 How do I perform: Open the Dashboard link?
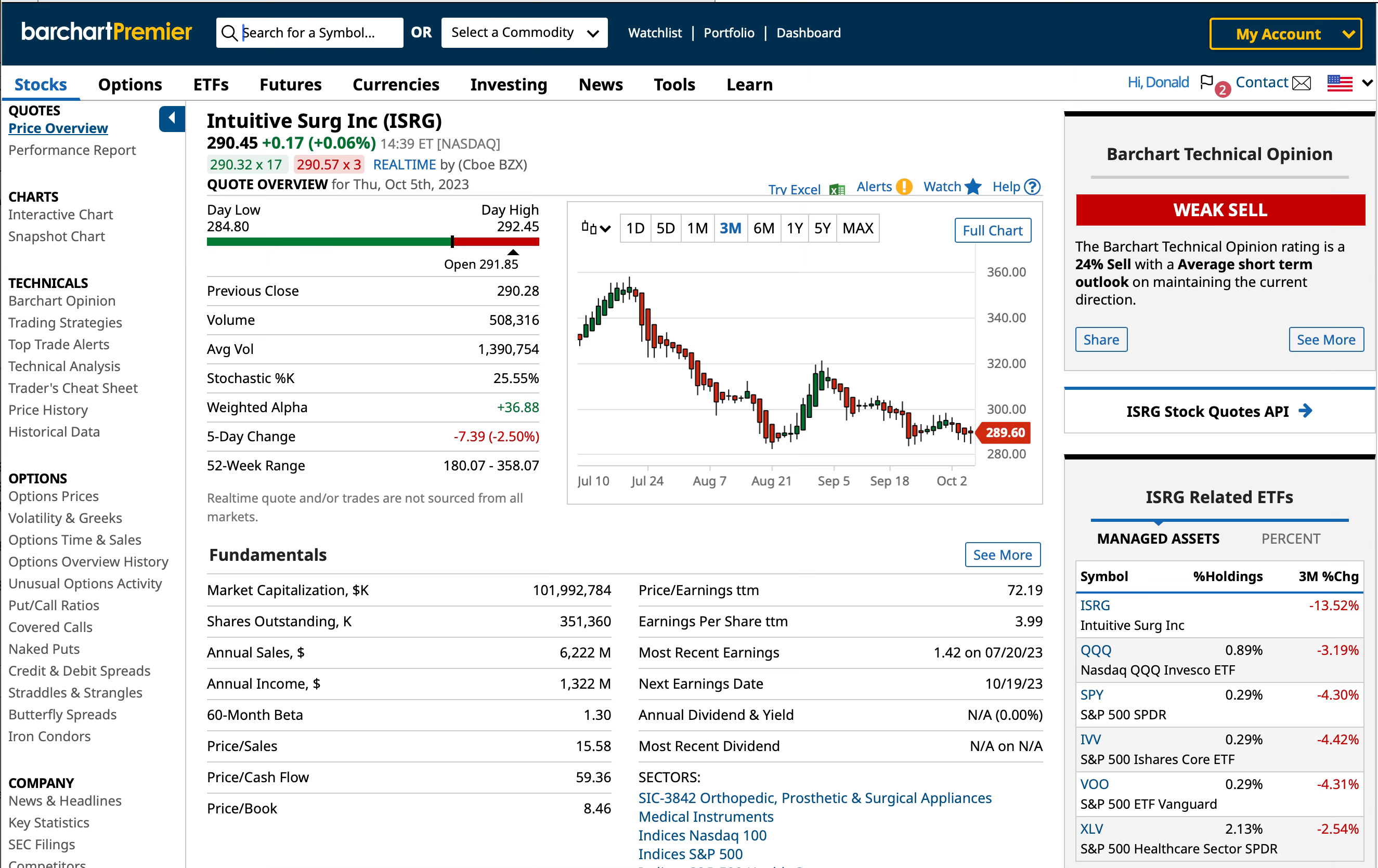tap(809, 33)
